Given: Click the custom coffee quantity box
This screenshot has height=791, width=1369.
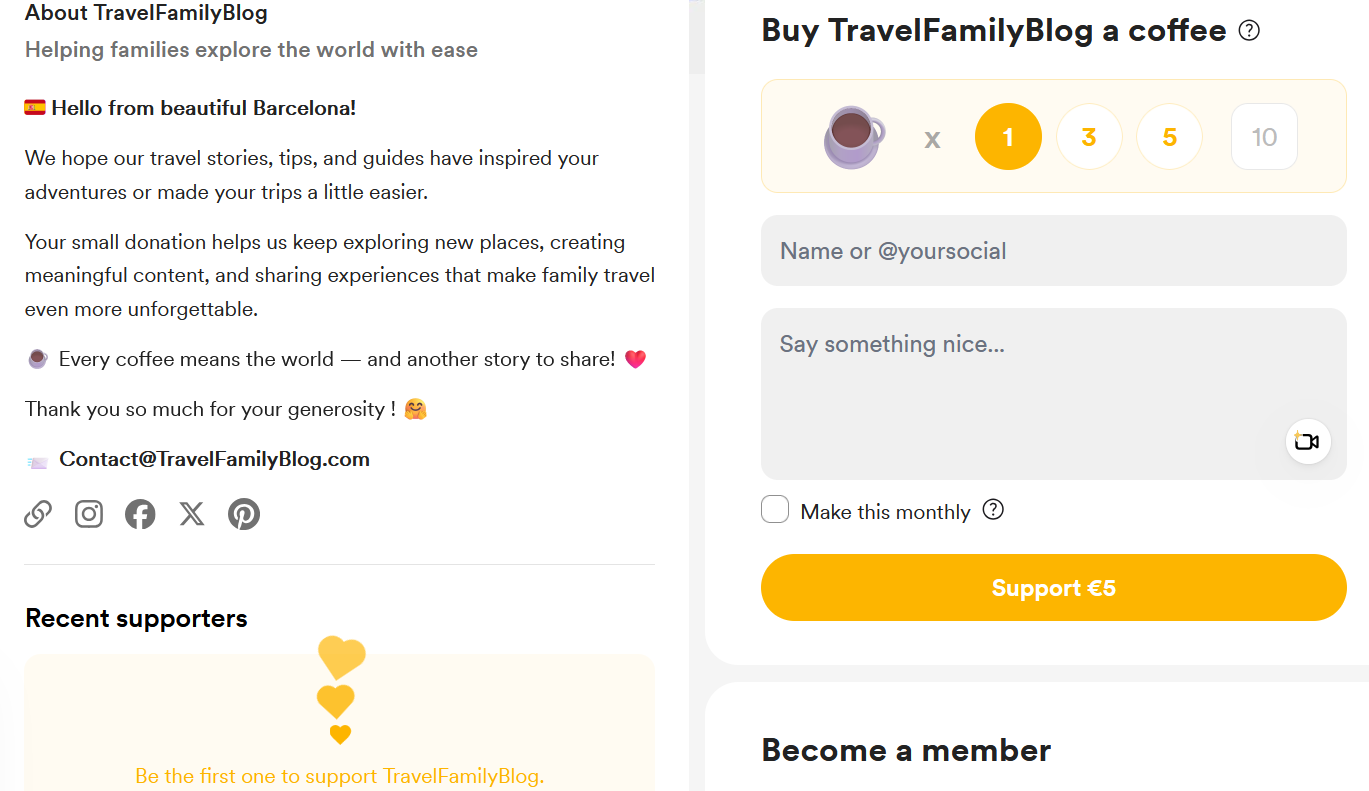Looking at the screenshot, I should pyautogui.click(x=1264, y=137).
